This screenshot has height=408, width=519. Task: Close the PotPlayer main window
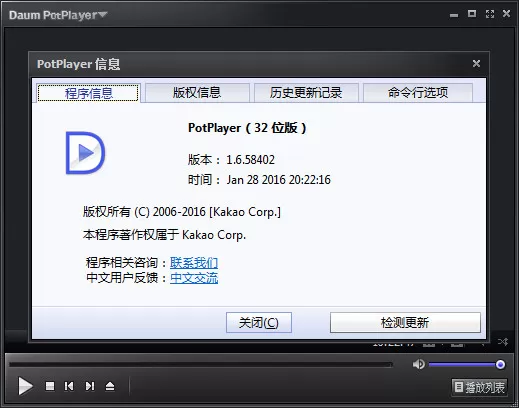pos(506,14)
